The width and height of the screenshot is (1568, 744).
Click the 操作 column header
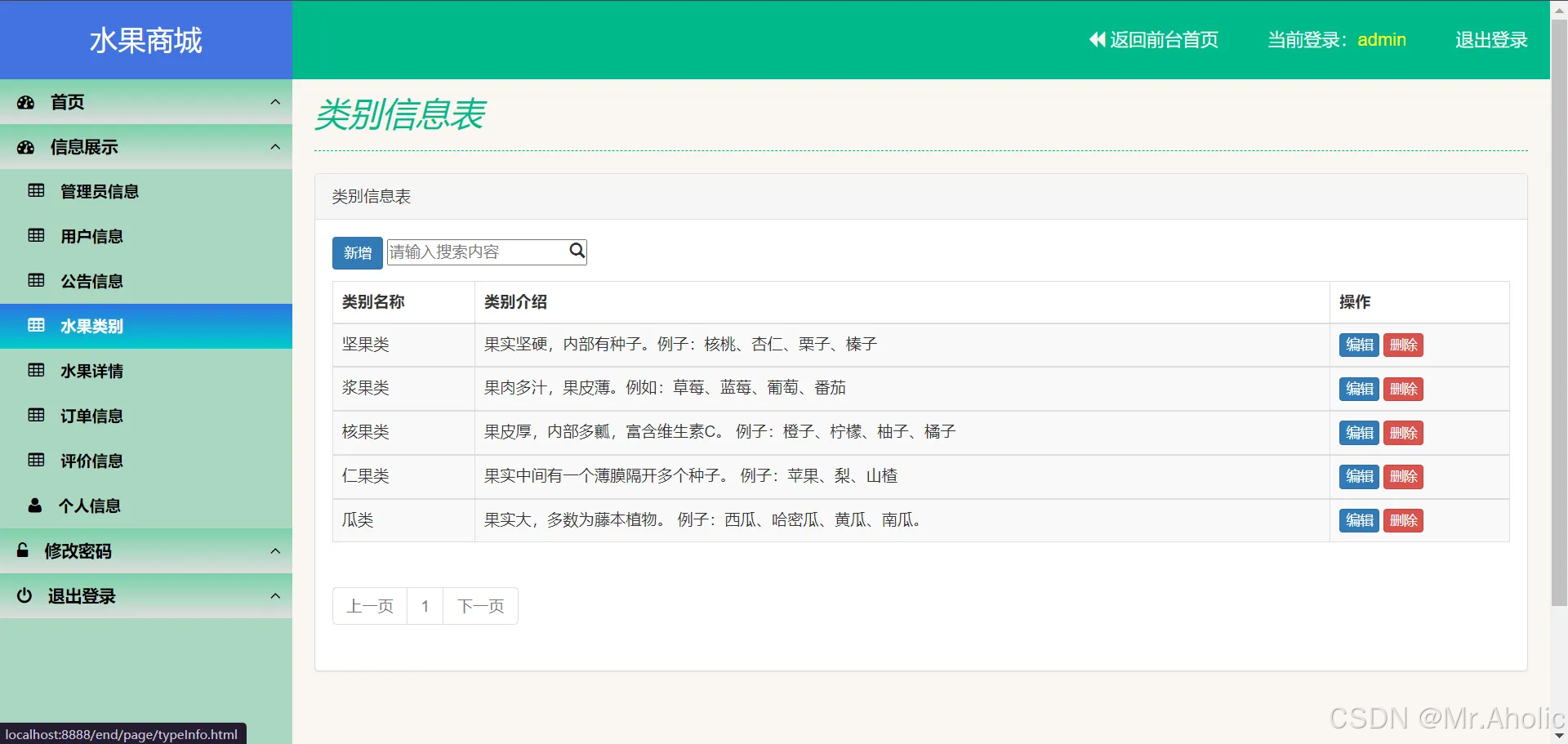[x=1419, y=302]
